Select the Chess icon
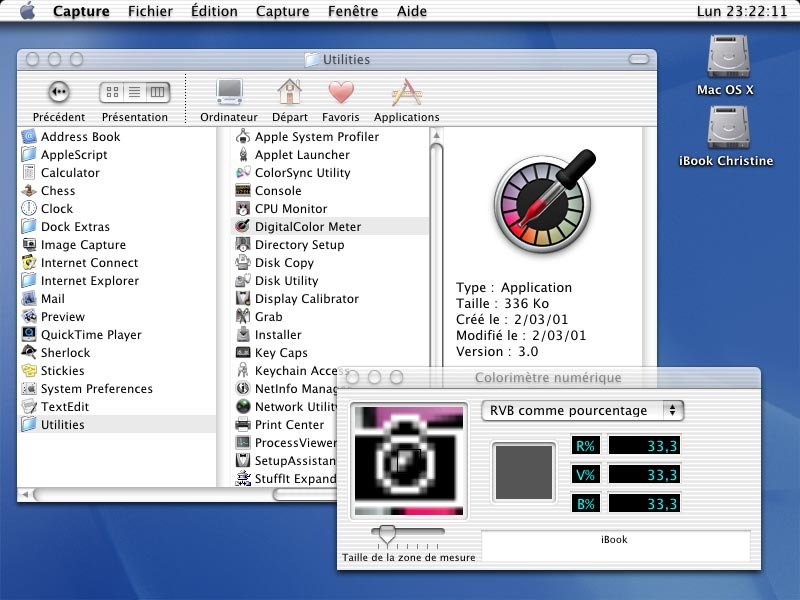Screen dimensions: 800x600 29,190
